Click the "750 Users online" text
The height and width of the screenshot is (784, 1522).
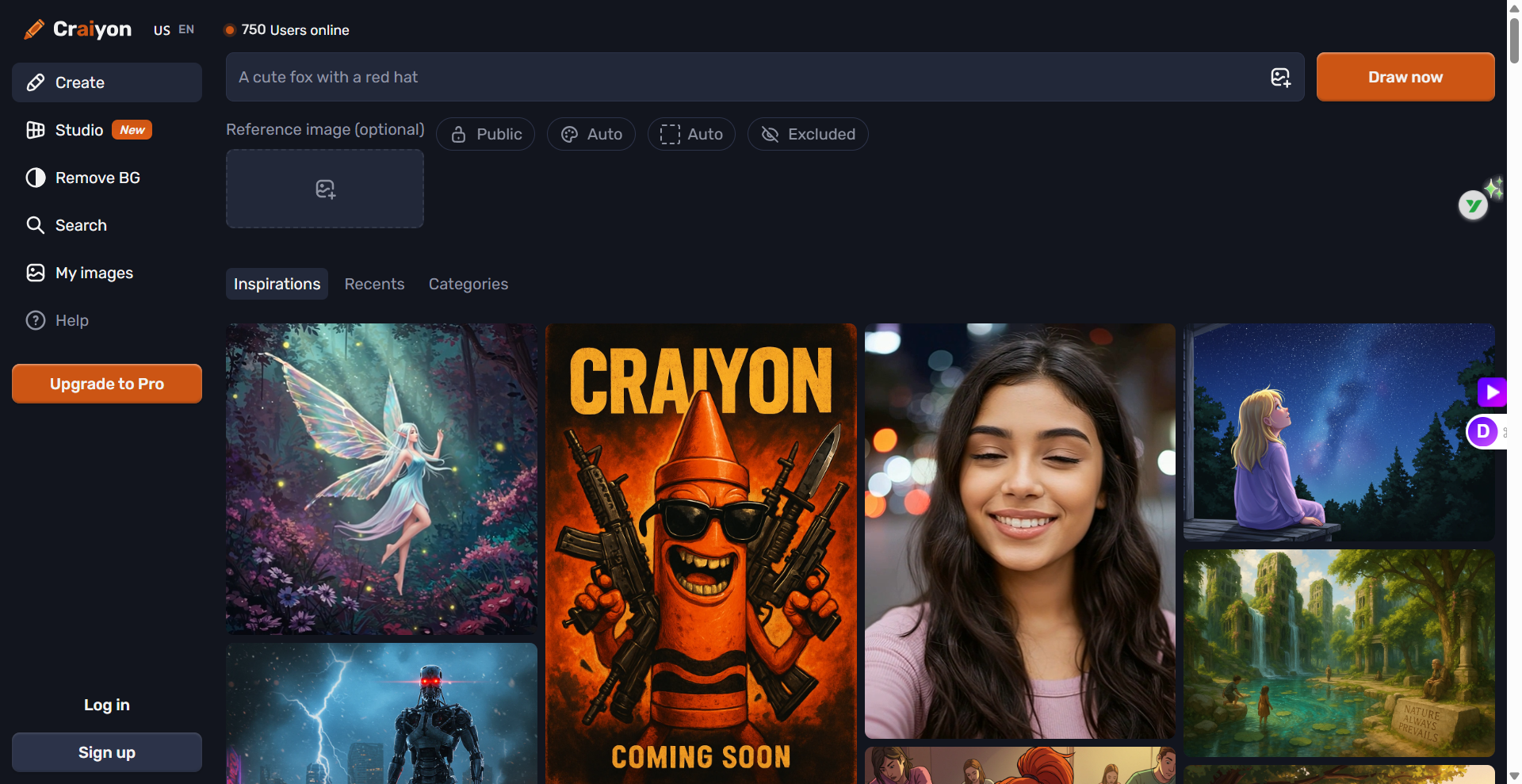(295, 30)
